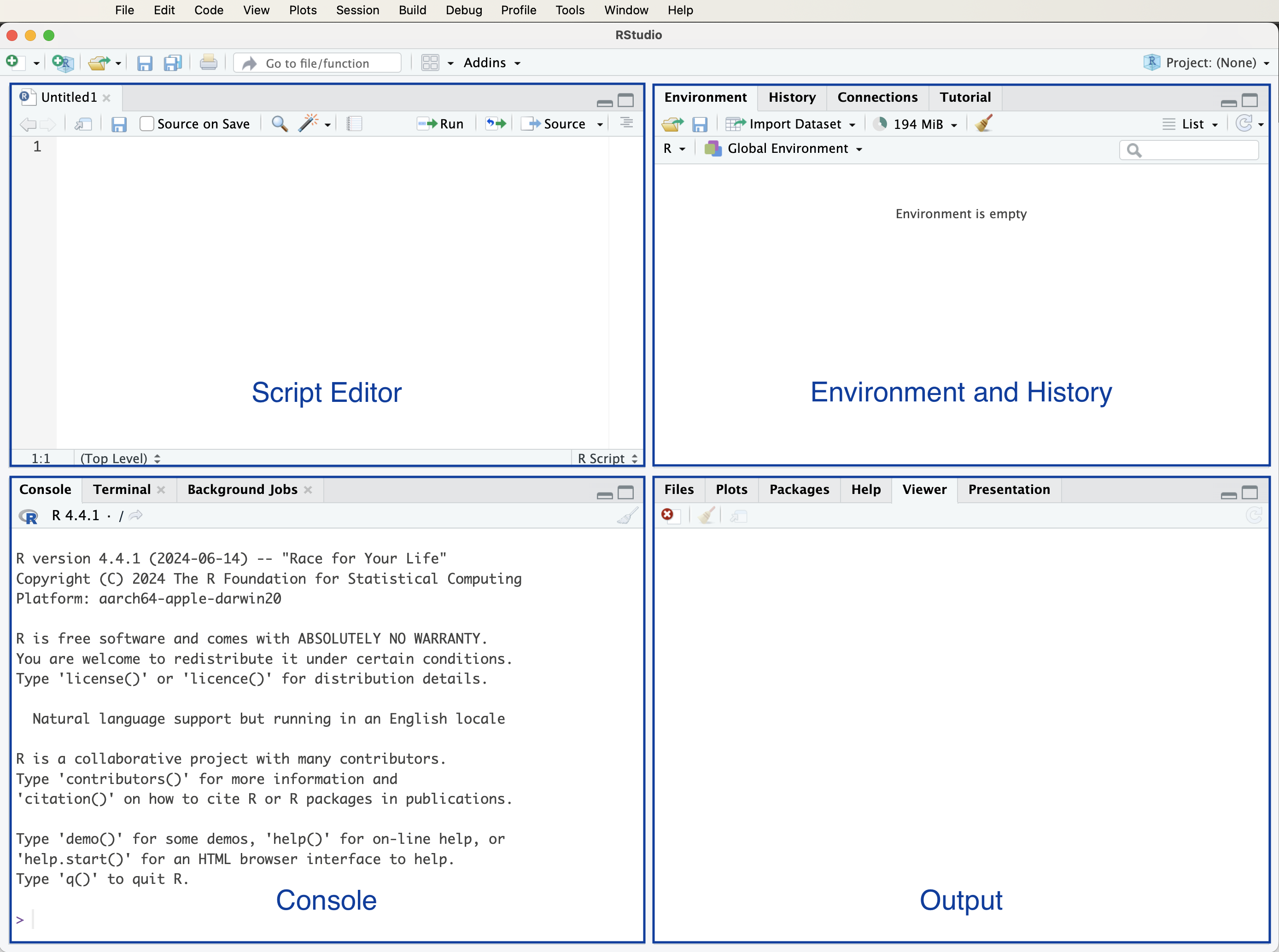Image resolution: width=1279 pixels, height=952 pixels.
Task: Switch to the History tab
Action: (x=792, y=98)
